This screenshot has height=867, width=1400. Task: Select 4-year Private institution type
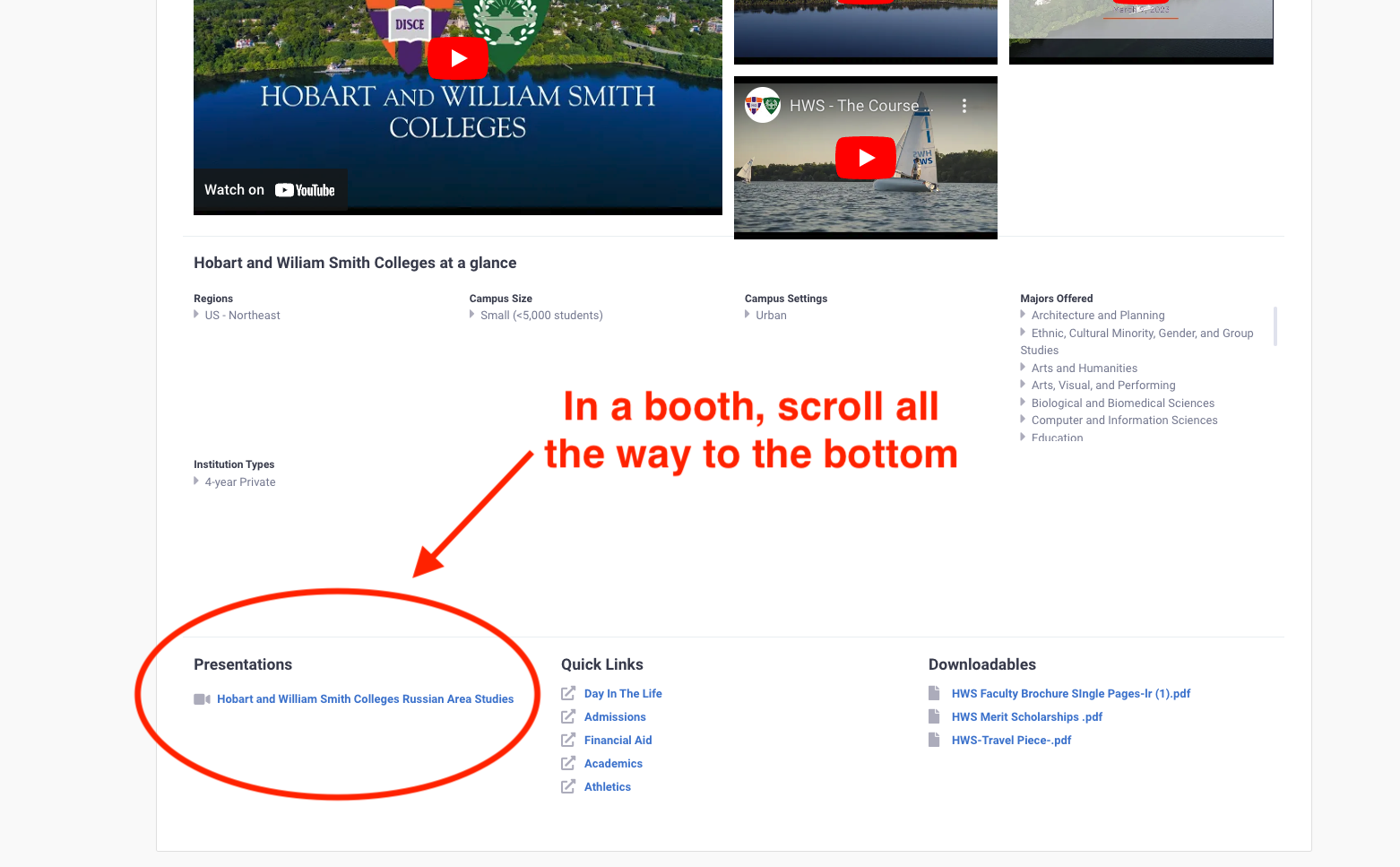click(x=240, y=482)
